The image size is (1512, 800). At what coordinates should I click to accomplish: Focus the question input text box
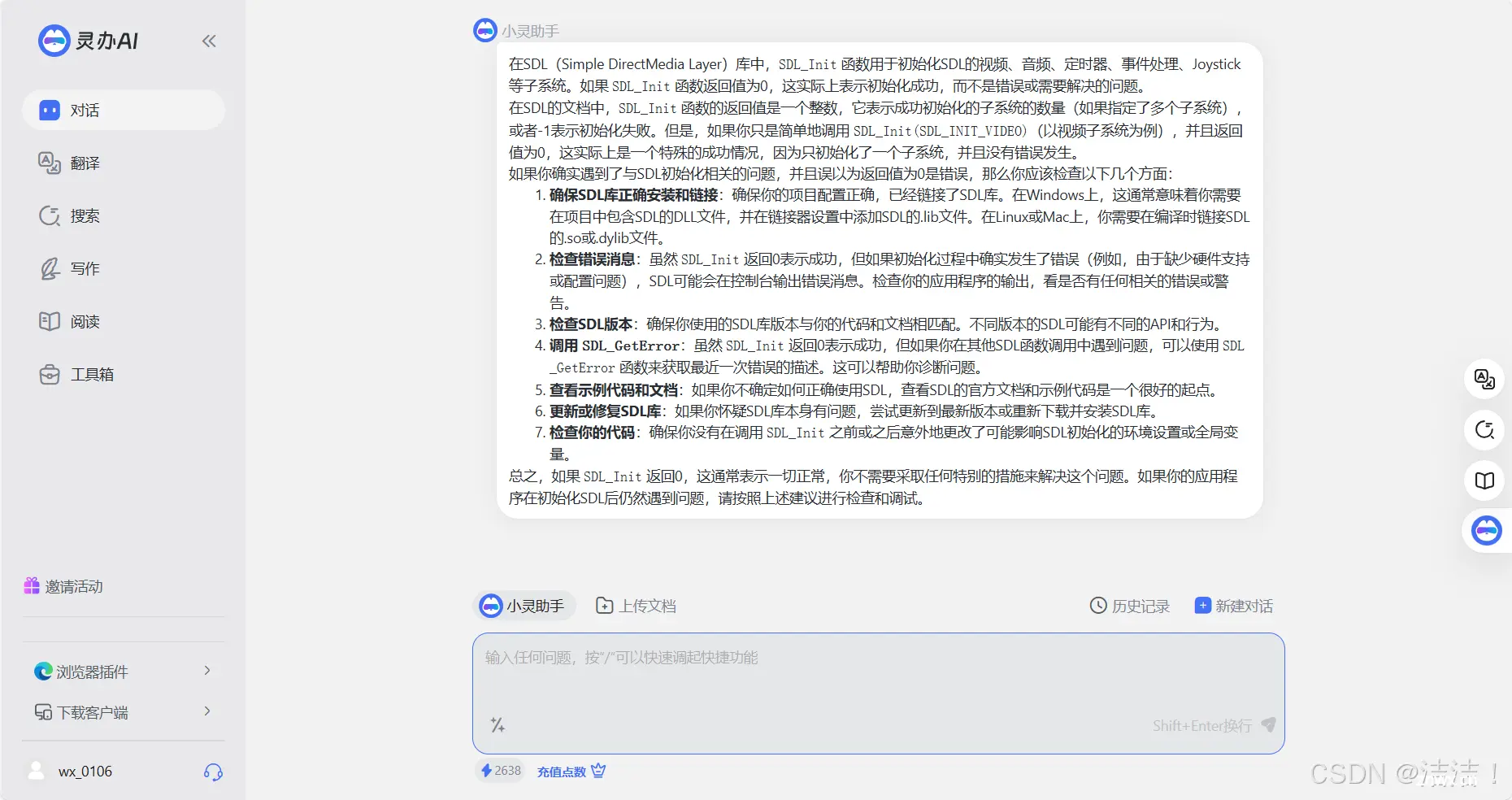click(878, 693)
